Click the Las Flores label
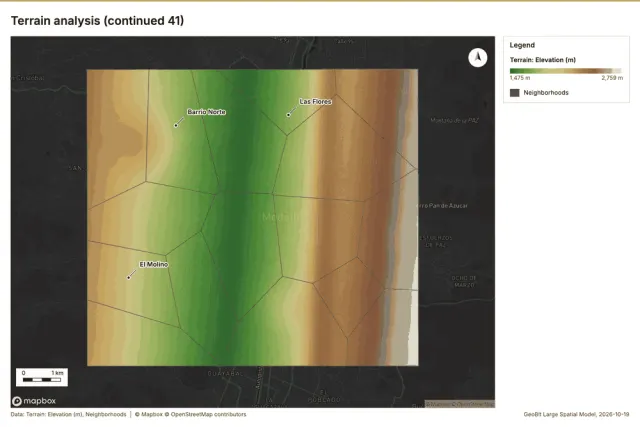The width and height of the screenshot is (640, 427). [315, 101]
